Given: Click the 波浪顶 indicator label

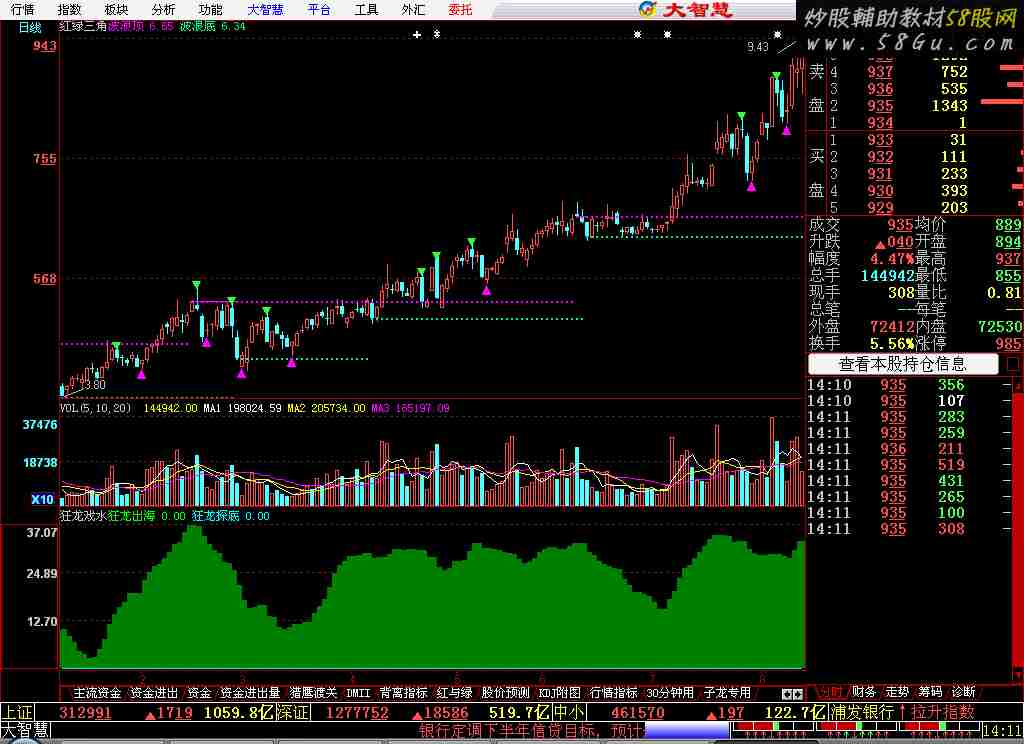Looking at the screenshot, I should click(126, 26).
